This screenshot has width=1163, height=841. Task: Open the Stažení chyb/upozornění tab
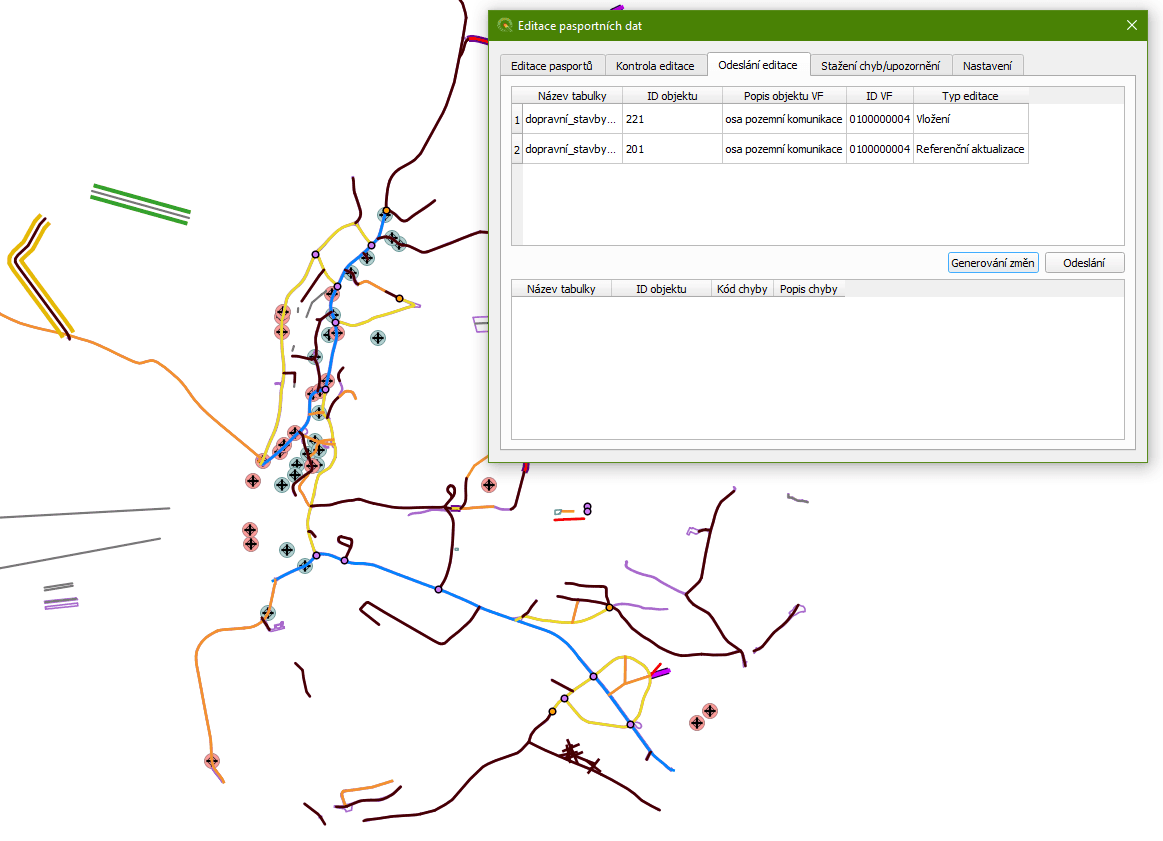880,66
